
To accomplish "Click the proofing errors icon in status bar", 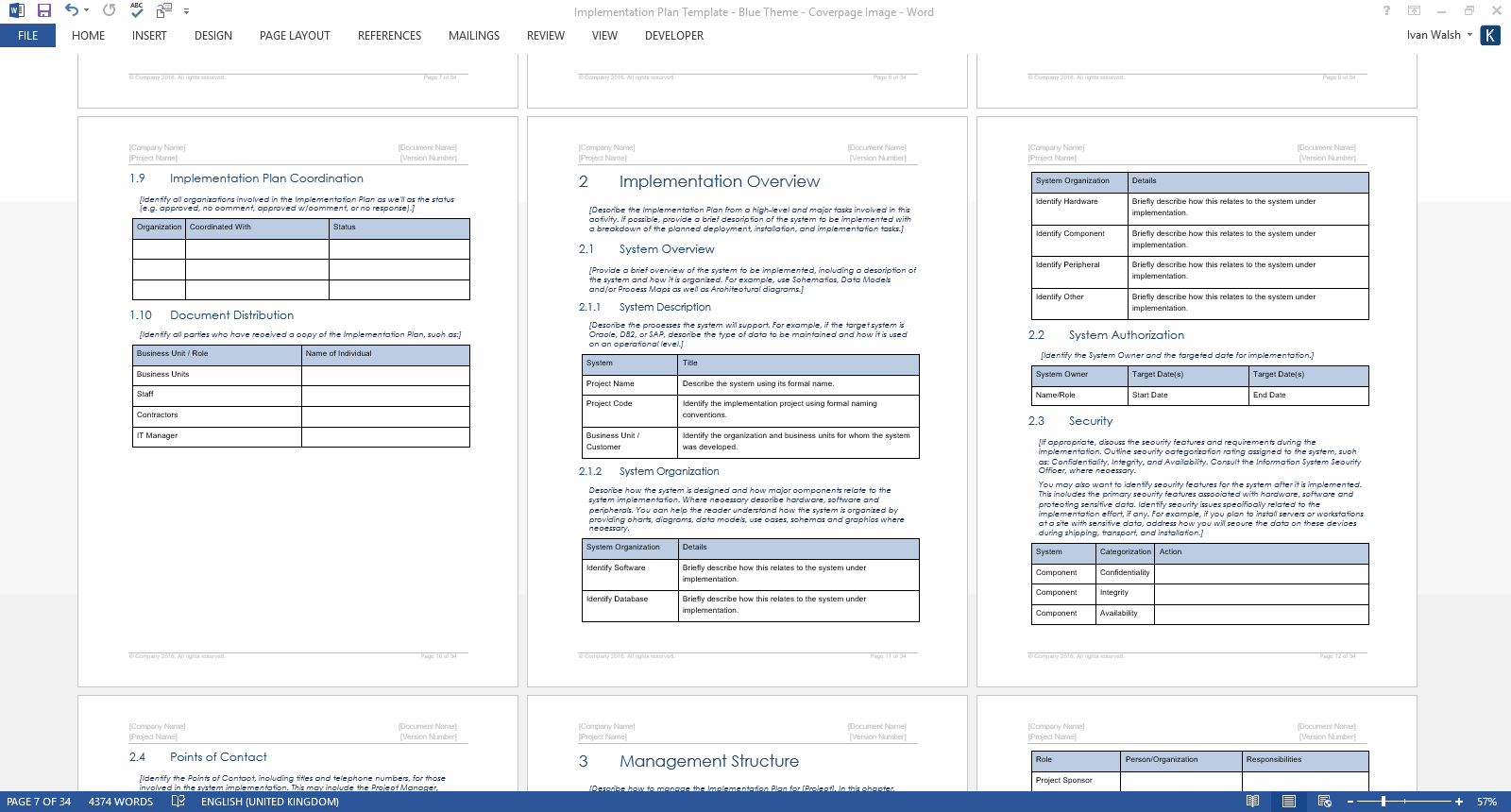I will 178,802.
